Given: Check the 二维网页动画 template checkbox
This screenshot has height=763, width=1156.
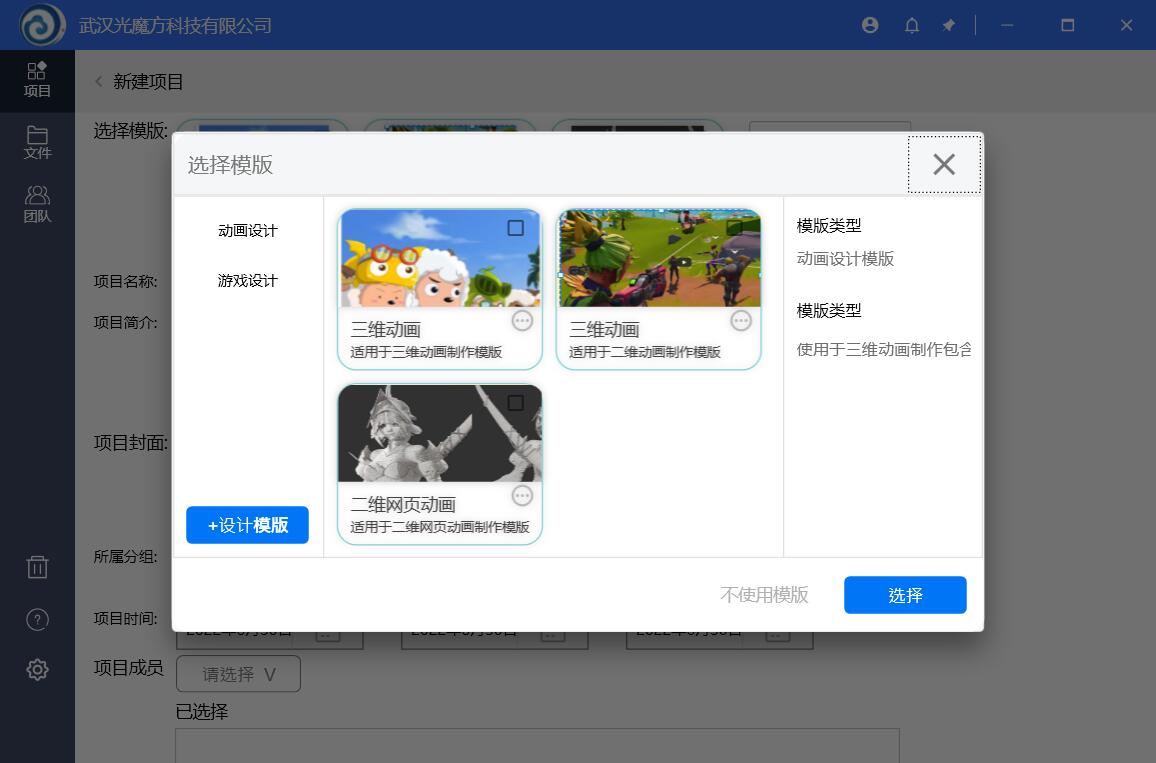Looking at the screenshot, I should [515, 403].
